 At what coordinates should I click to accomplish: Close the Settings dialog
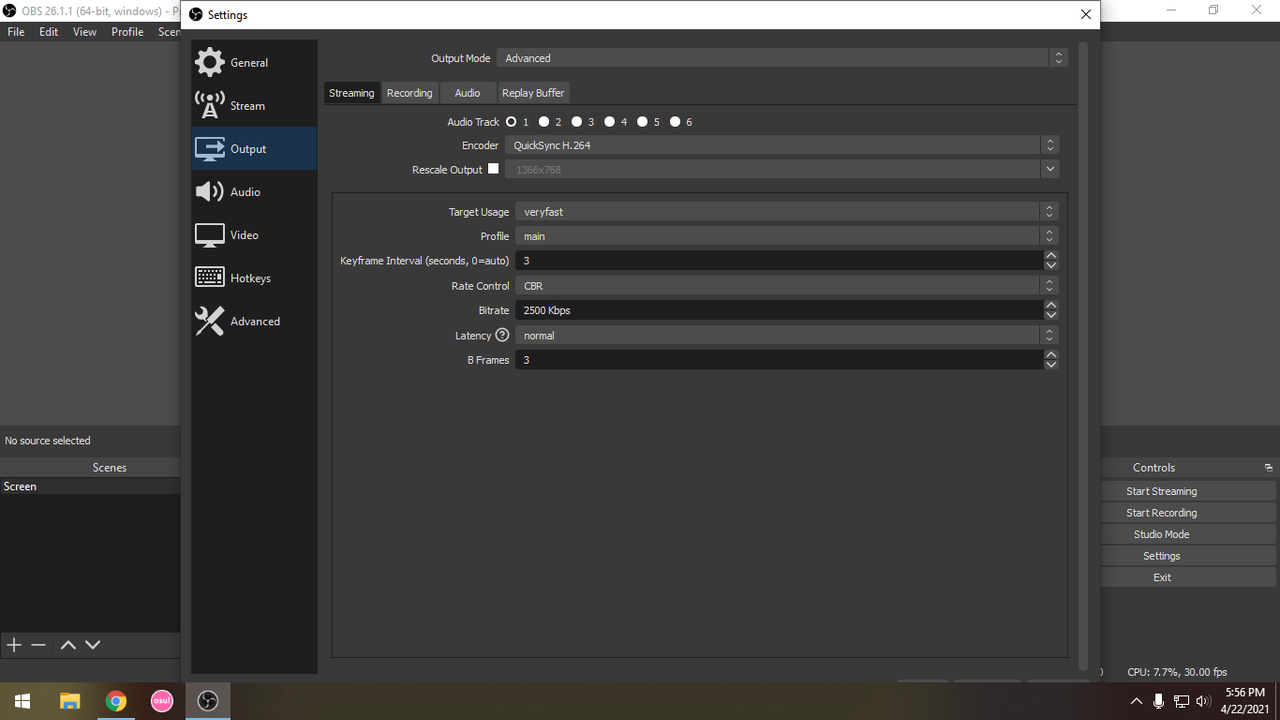(1086, 14)
